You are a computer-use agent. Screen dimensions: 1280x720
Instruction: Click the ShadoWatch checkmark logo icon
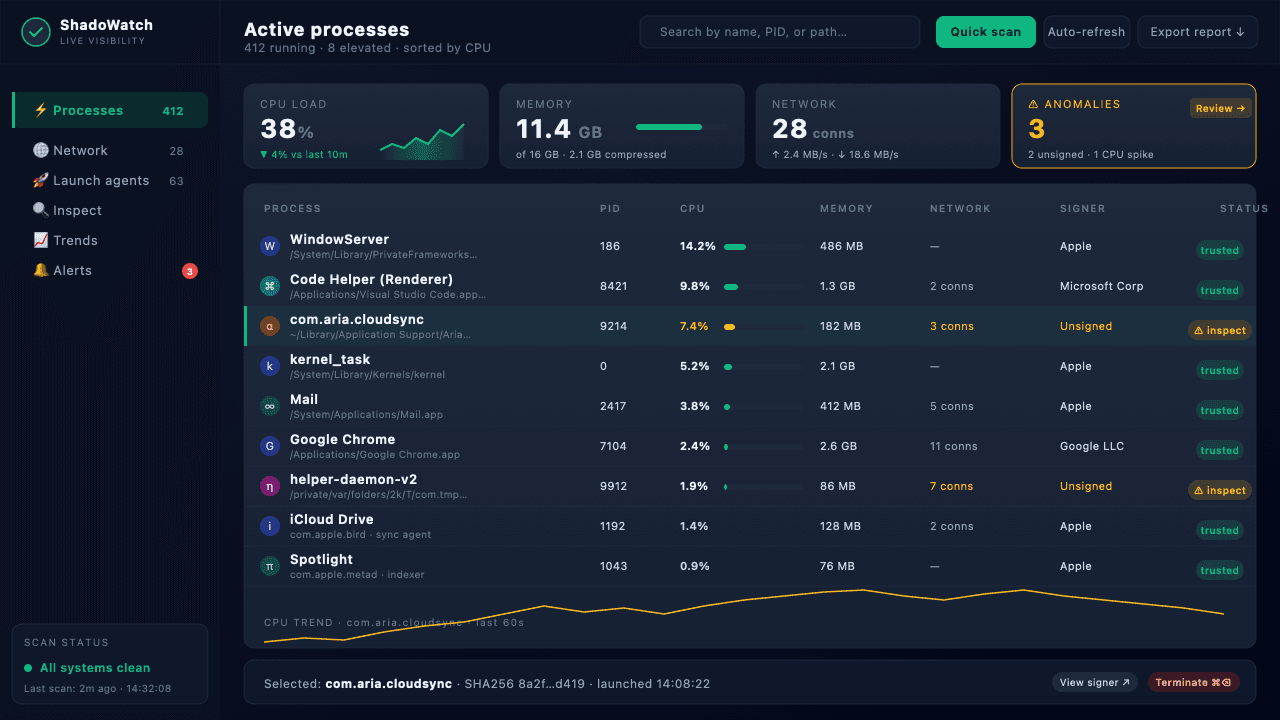(x=36, y=32)
